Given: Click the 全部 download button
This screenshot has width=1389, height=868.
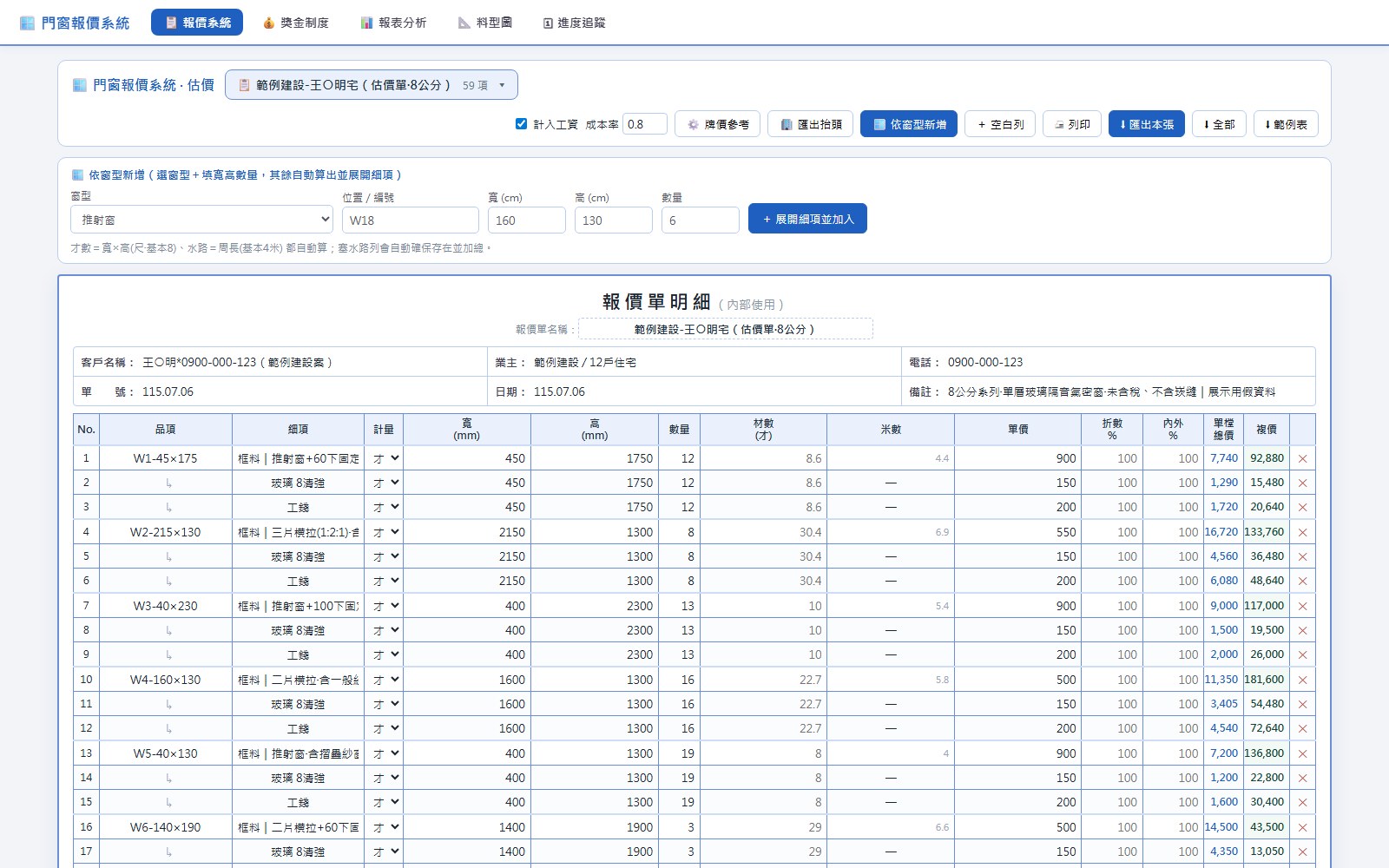Looking at the screenshot, I should 1219,124.
